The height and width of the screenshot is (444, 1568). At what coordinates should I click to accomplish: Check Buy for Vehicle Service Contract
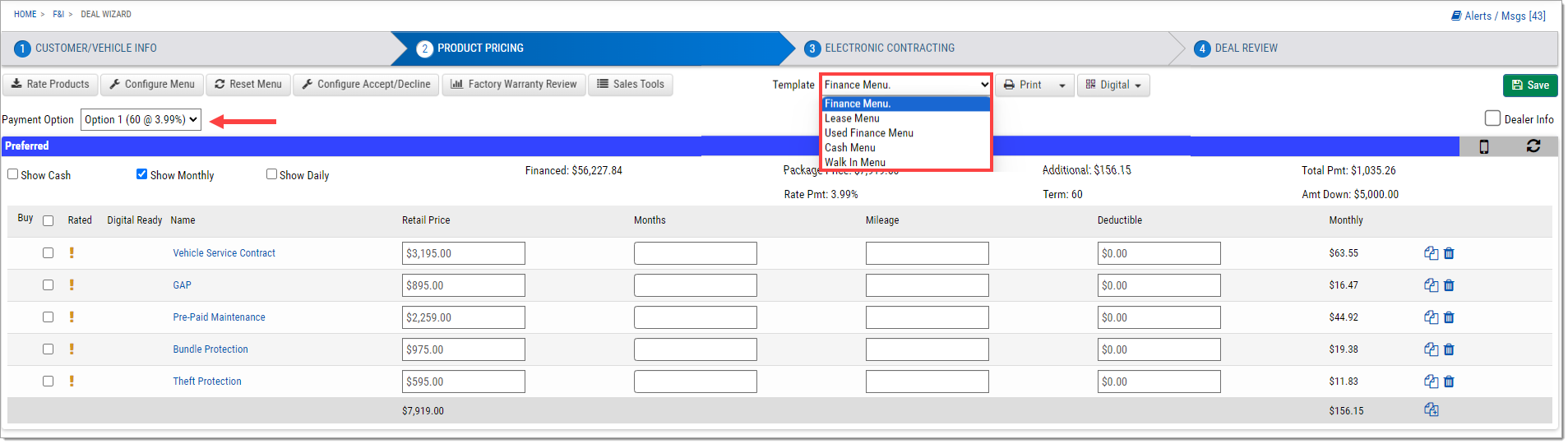48,253
